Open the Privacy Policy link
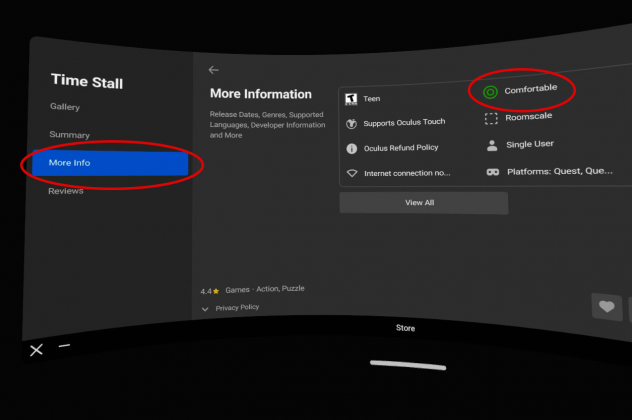The height and width of the screenshot is (420, 632). click(x=237, y=308)
